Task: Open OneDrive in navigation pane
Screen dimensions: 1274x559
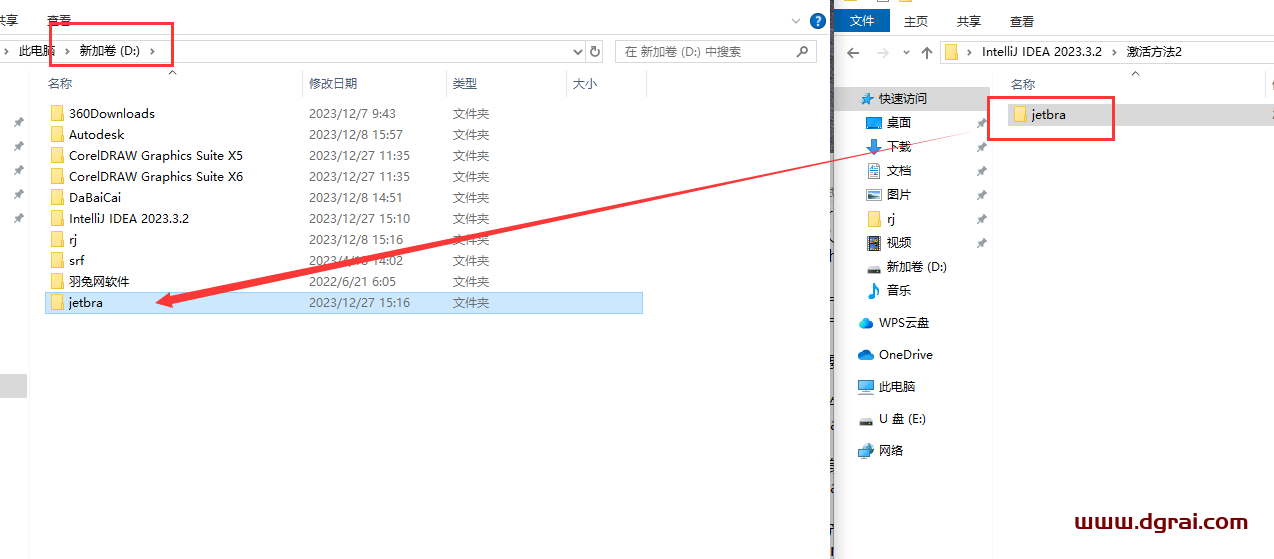Action: [895, 354]
